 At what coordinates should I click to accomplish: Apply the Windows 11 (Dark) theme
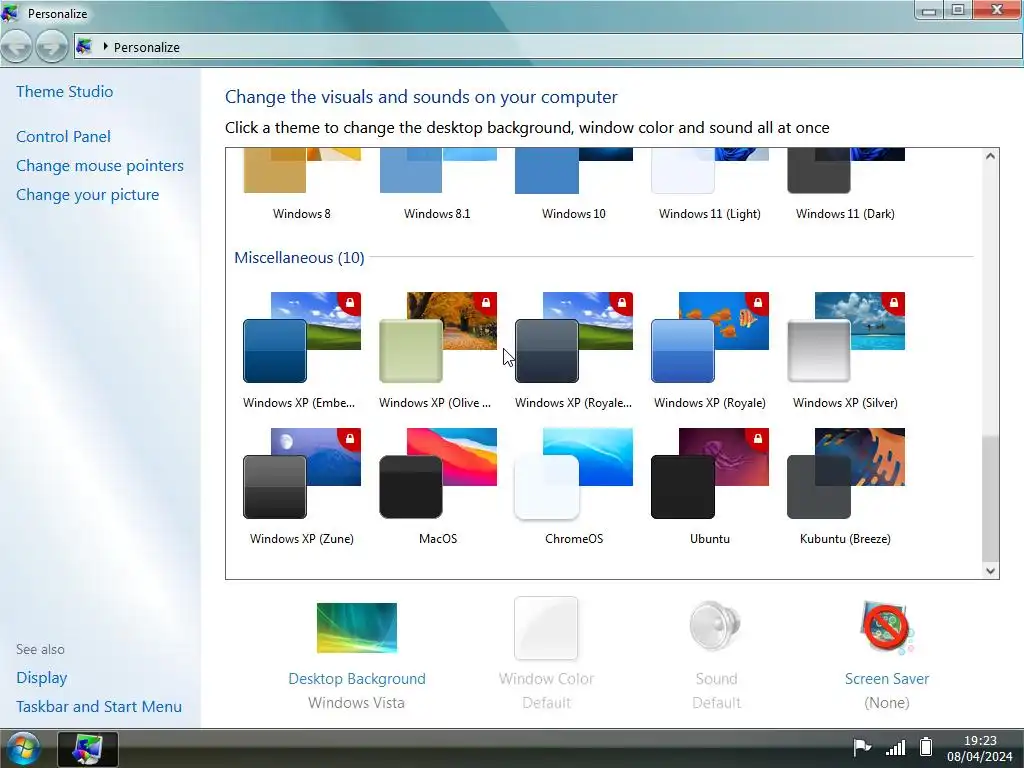click(846, 171)
